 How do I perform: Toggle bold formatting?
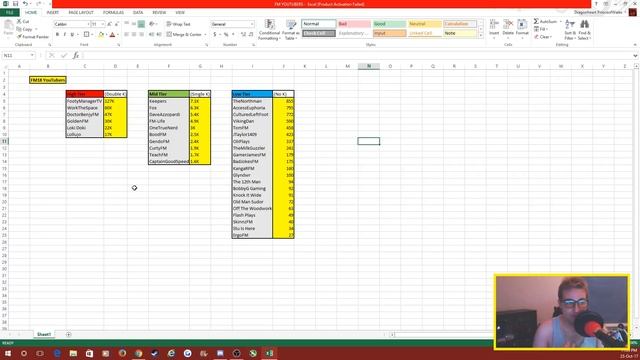click(x=57, y=35)
